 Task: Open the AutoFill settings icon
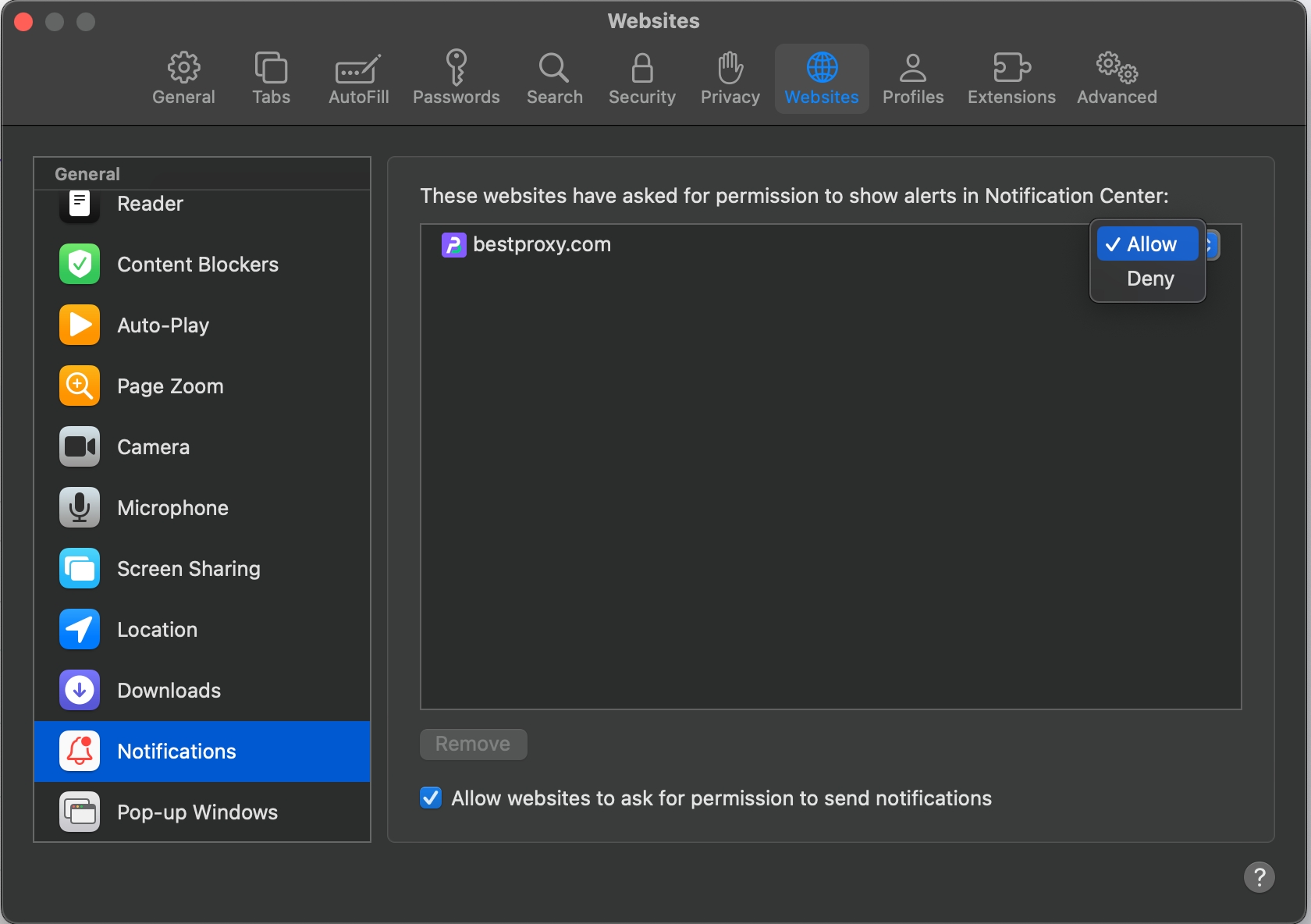click(358, 69)
